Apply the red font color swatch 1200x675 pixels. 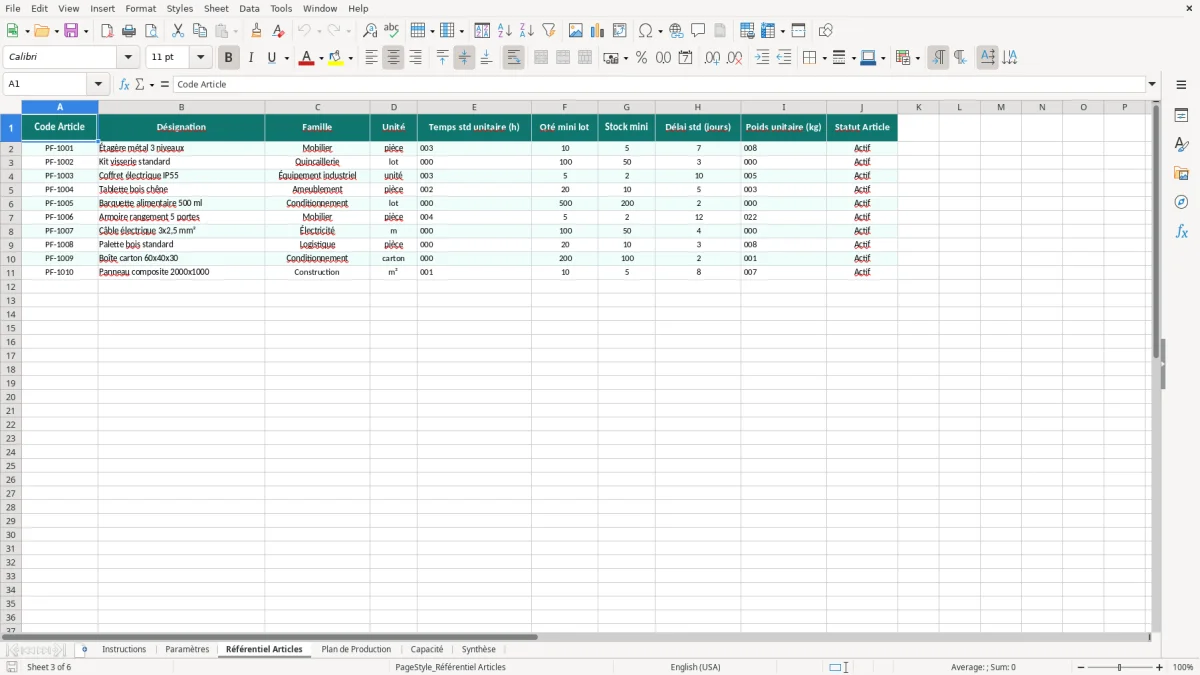tap(306, 58)
